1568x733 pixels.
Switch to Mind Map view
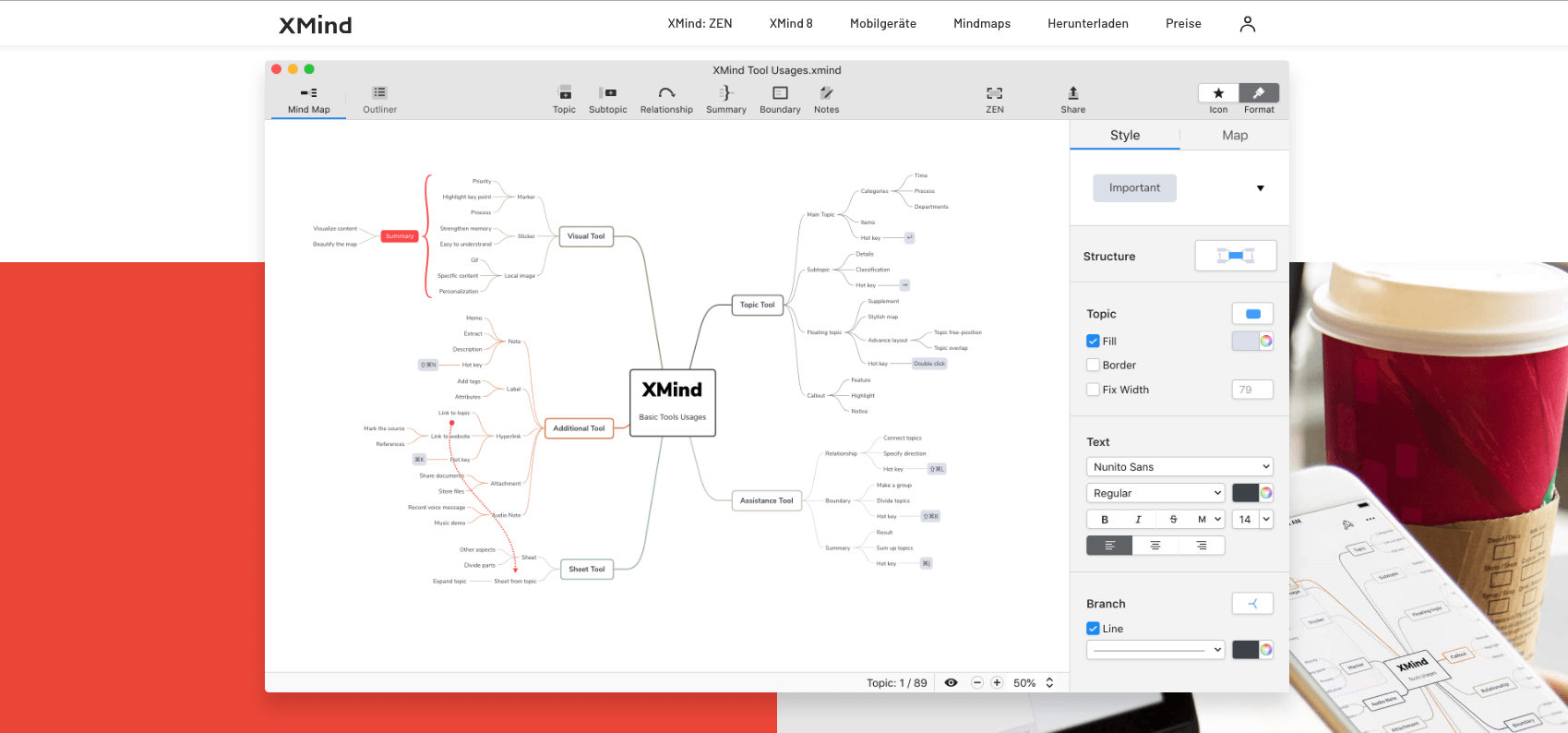[x=308, y=100]
